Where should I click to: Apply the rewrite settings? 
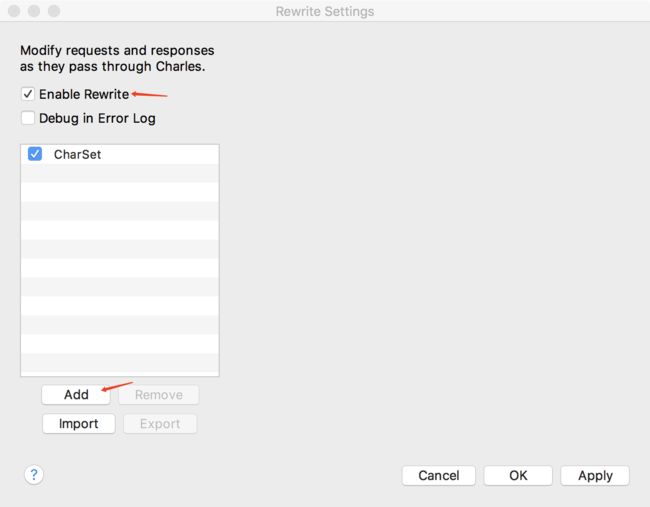click(595, 475)
